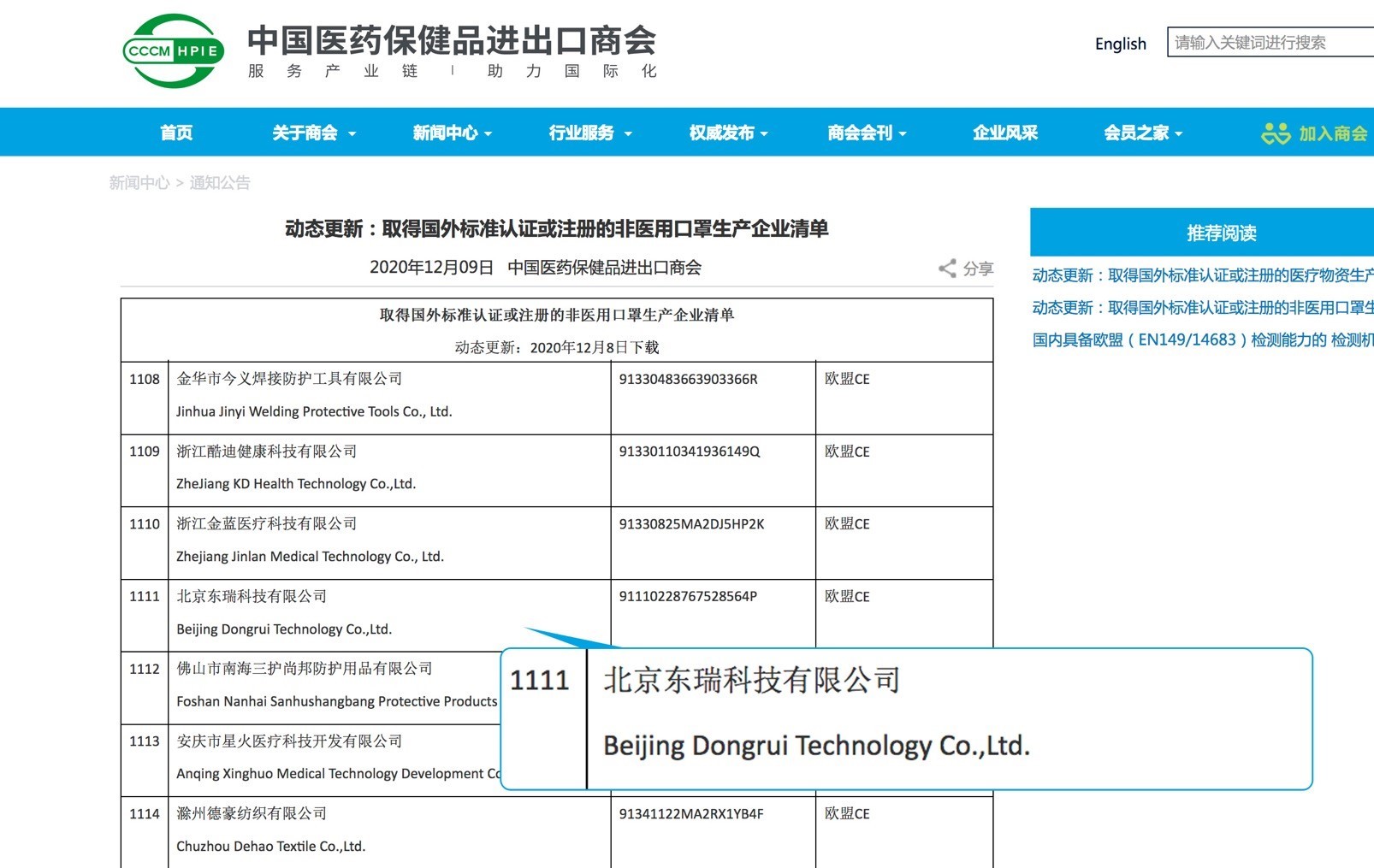Expand the 关于商会 dropdown menu
1374x868 pixels.
click(314, 133)
